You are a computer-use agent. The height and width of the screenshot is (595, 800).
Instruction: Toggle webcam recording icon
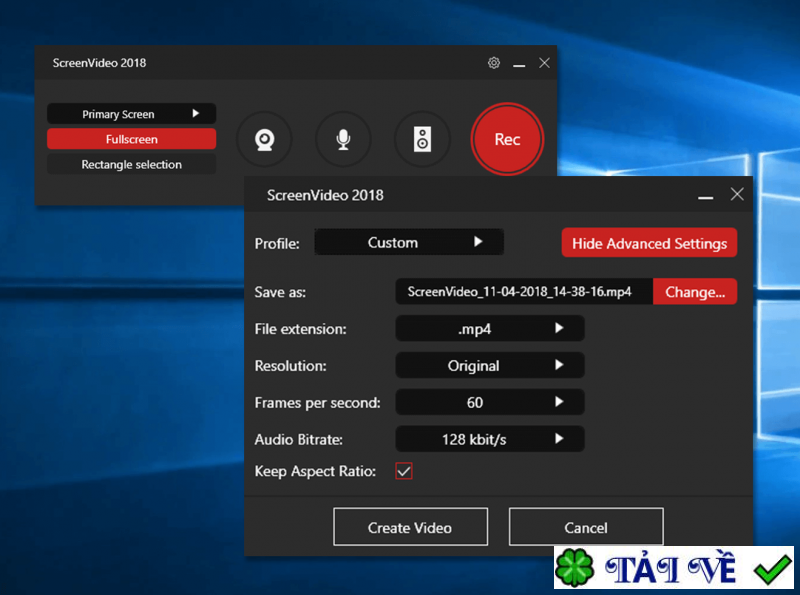click(264, 139)
